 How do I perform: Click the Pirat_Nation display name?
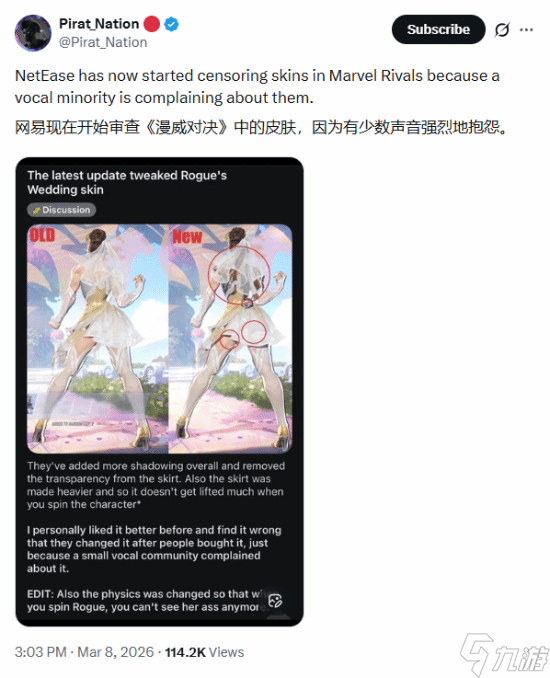coord(99,24)
